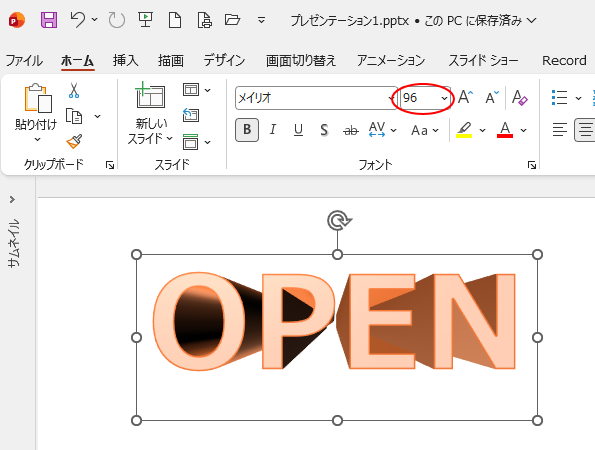Screen dimensions: 595x450
Task: Click the bottom-right corner handle of textbox
Action: click(x=537, y=420)
